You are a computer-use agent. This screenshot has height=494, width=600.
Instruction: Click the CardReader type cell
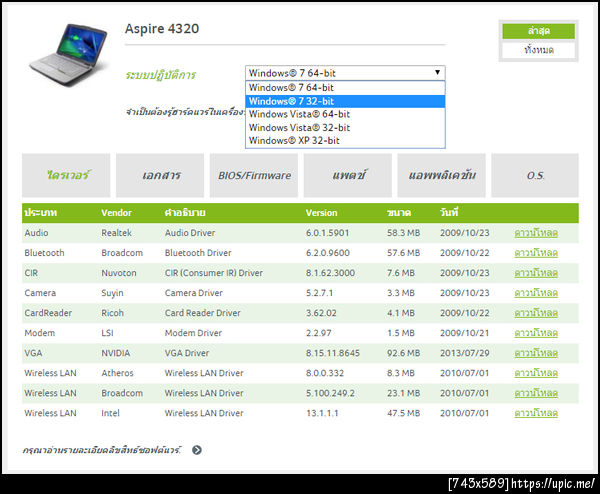[x=48, y=313]
